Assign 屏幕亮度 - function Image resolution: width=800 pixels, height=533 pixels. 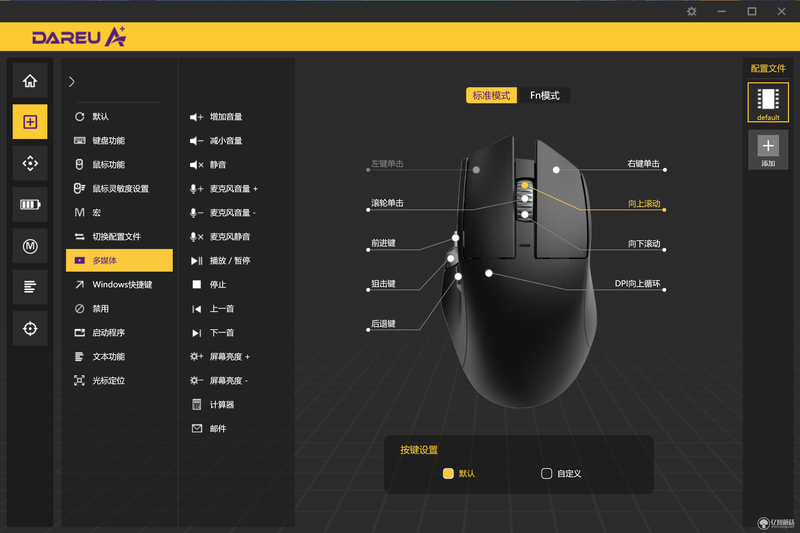tap(219, 380)
